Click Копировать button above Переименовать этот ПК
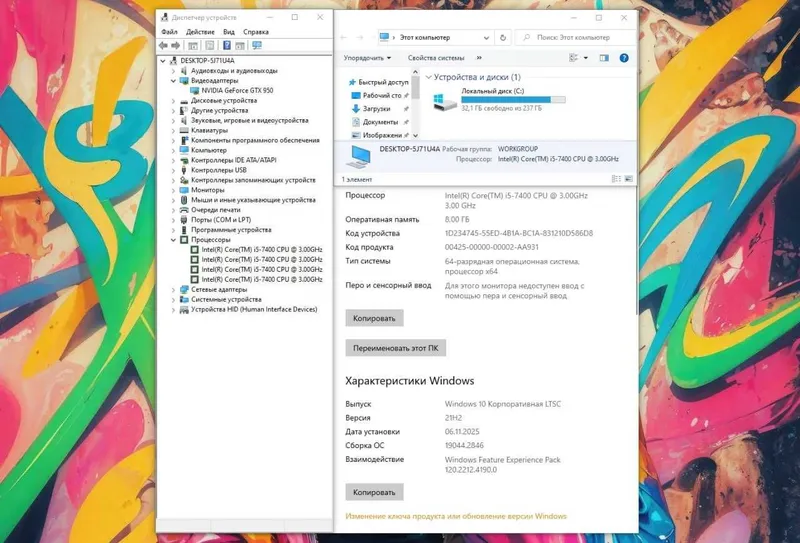This screenshot has height=543, width=800. click(x=374, y=318)
